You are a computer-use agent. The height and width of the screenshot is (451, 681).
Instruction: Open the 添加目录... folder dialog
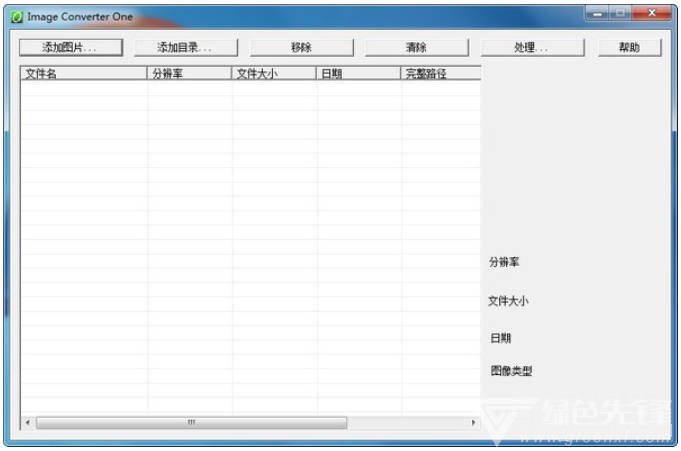pos(186,47)
